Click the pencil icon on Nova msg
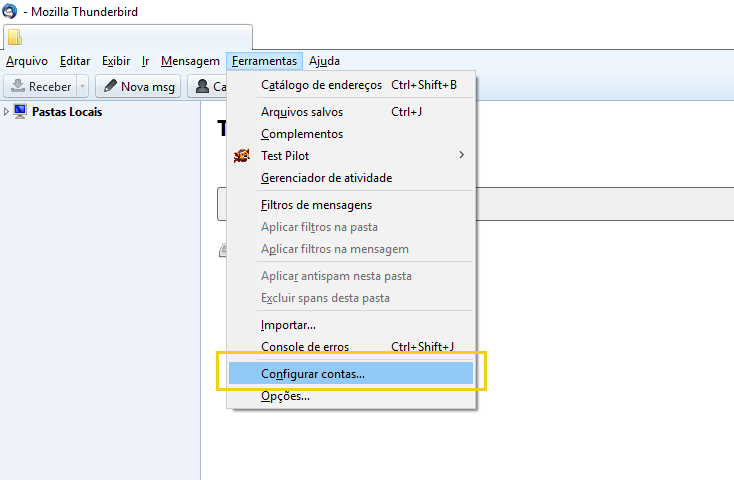Screen dimensions: 734x480 pyautogui.click(x=110, y=86)
